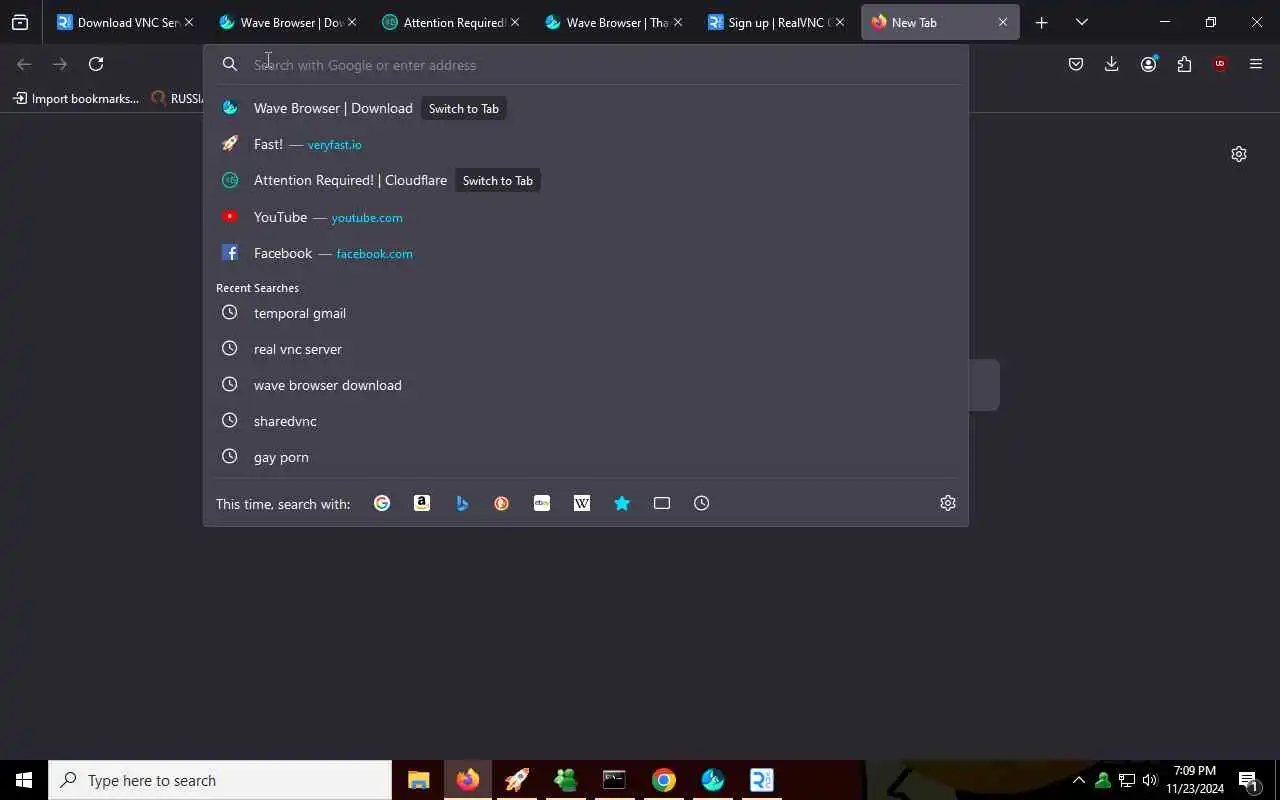The height and width of the screenshot is (800, 1280).
Task: Close the New Tab tab
Action: pos(1002,22)
